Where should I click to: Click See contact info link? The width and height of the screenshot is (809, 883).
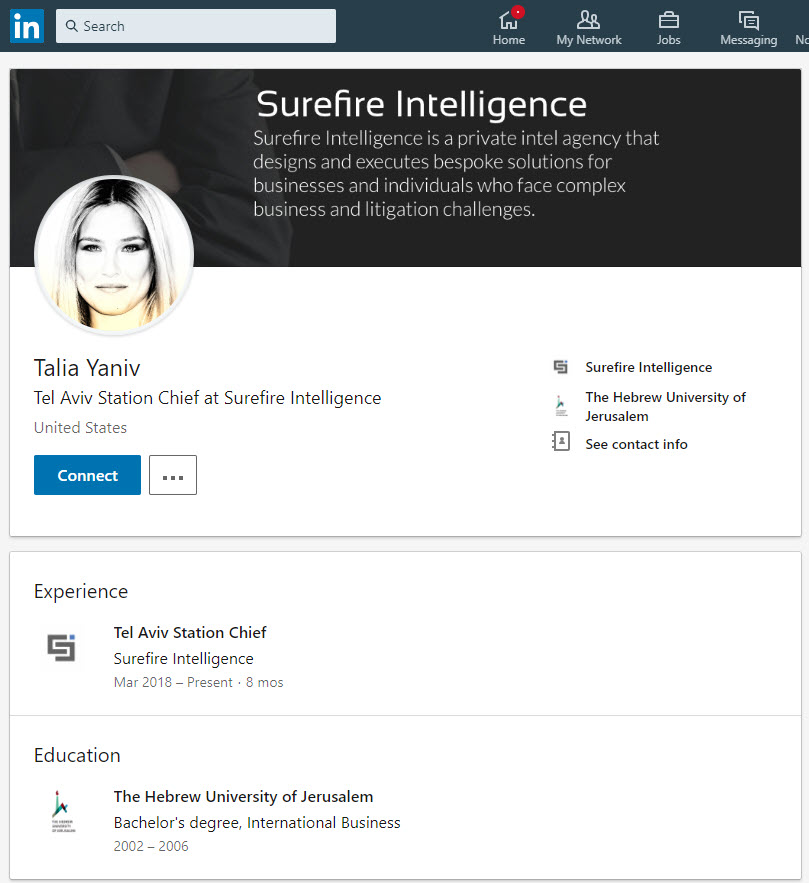[x=636, y=444]
